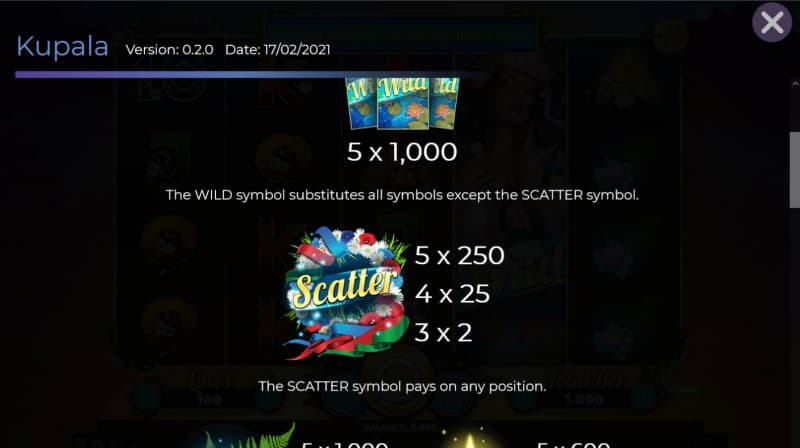Click the Date 17/02/2021 label
Viewport: 800px width, 448px height.
pos(278,50)
